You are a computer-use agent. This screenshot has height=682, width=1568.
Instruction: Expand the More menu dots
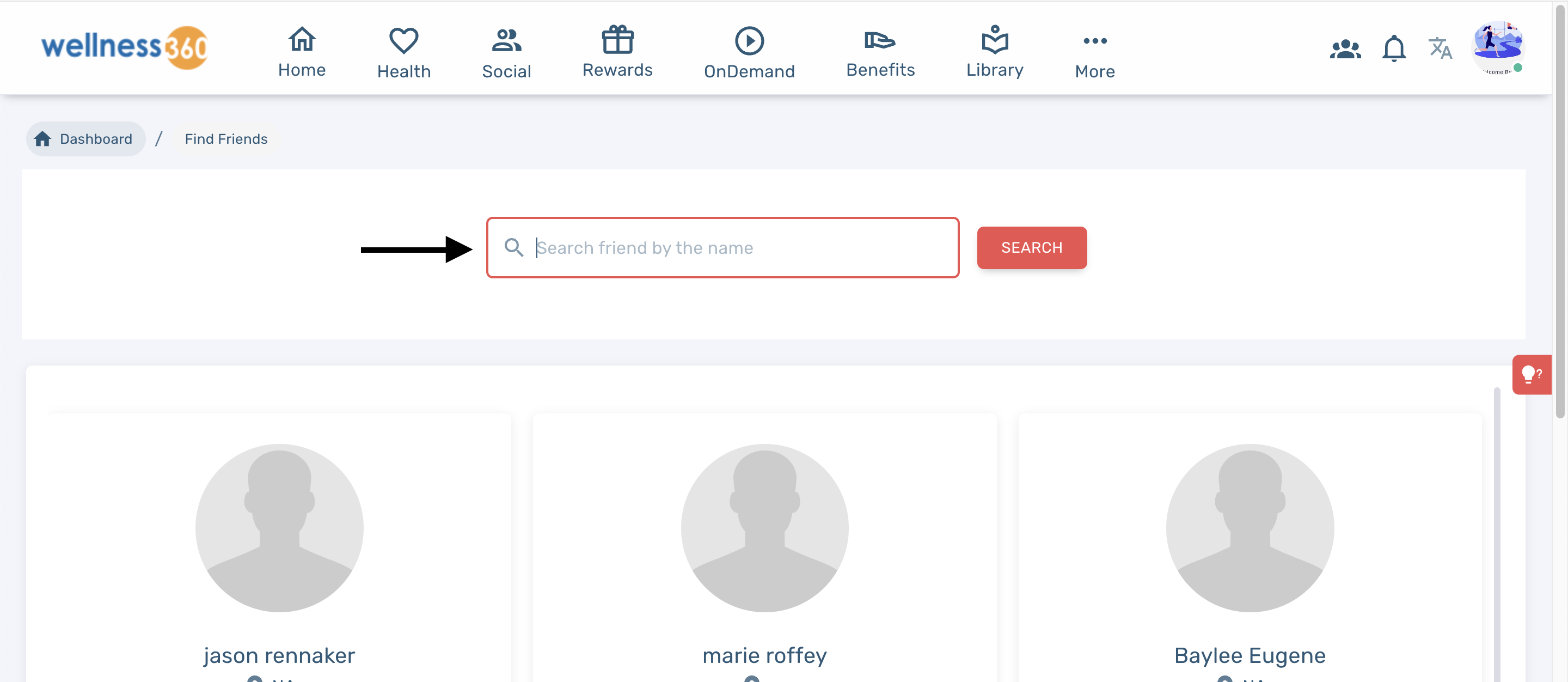pos(1094,41)
